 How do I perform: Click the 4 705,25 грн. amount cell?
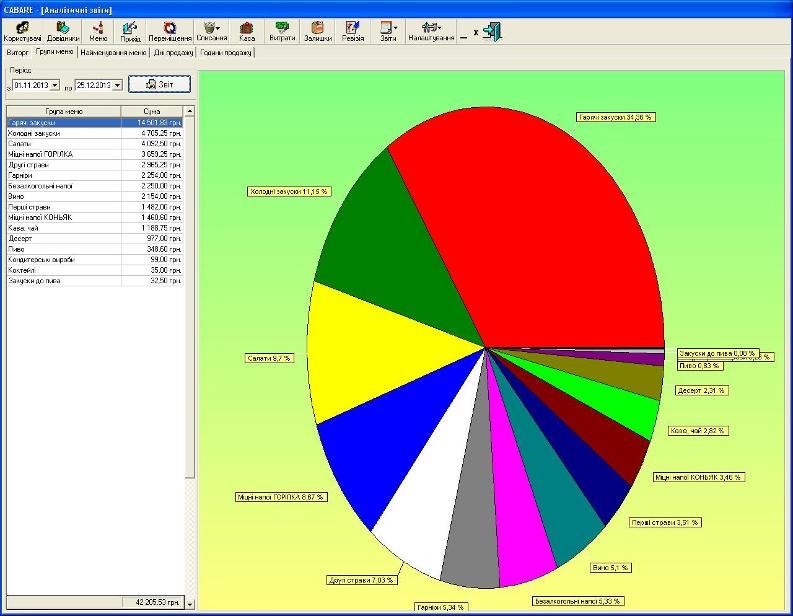click(x=152, y=133)
